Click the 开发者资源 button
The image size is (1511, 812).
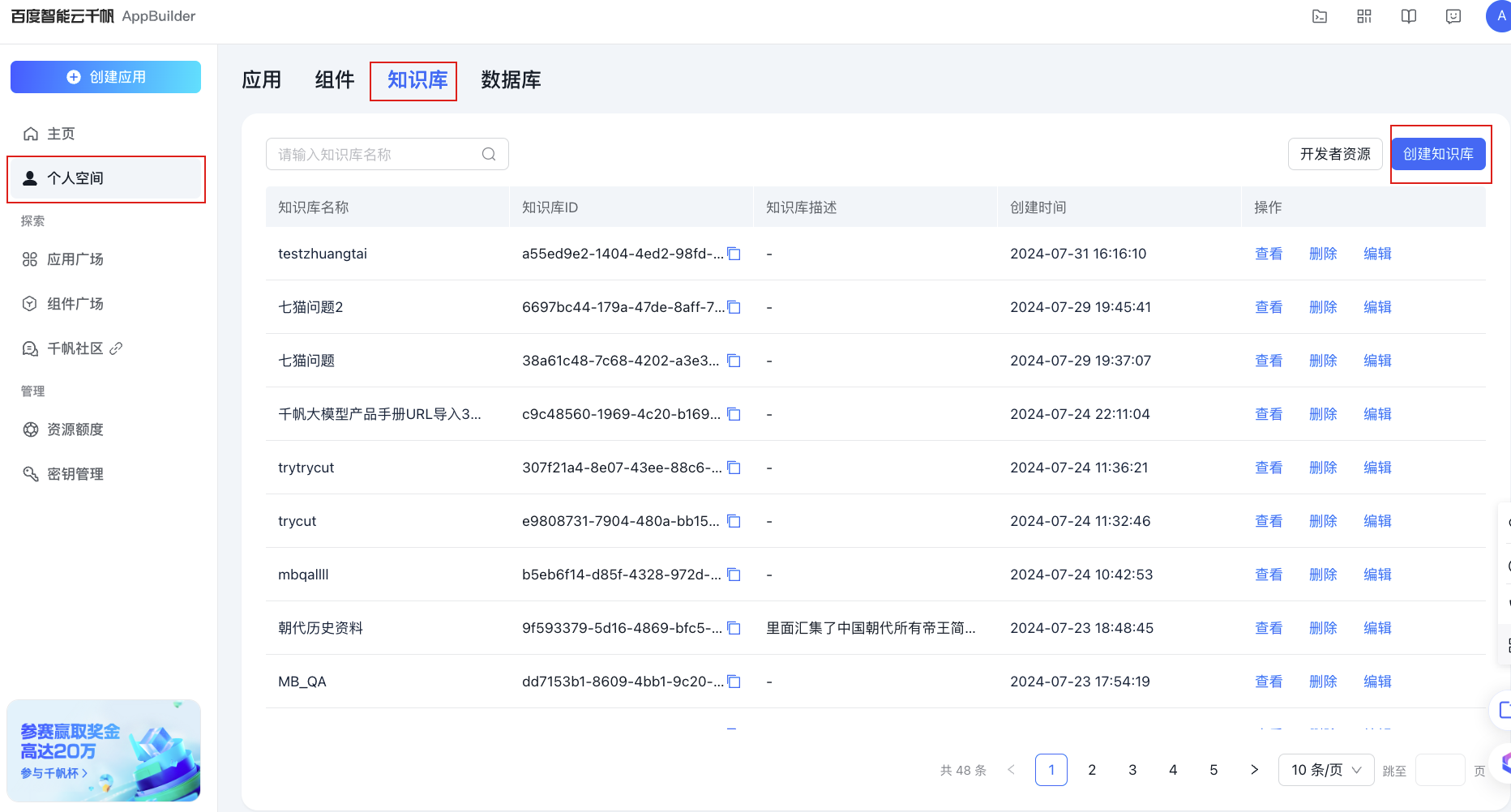point(1335,154)
